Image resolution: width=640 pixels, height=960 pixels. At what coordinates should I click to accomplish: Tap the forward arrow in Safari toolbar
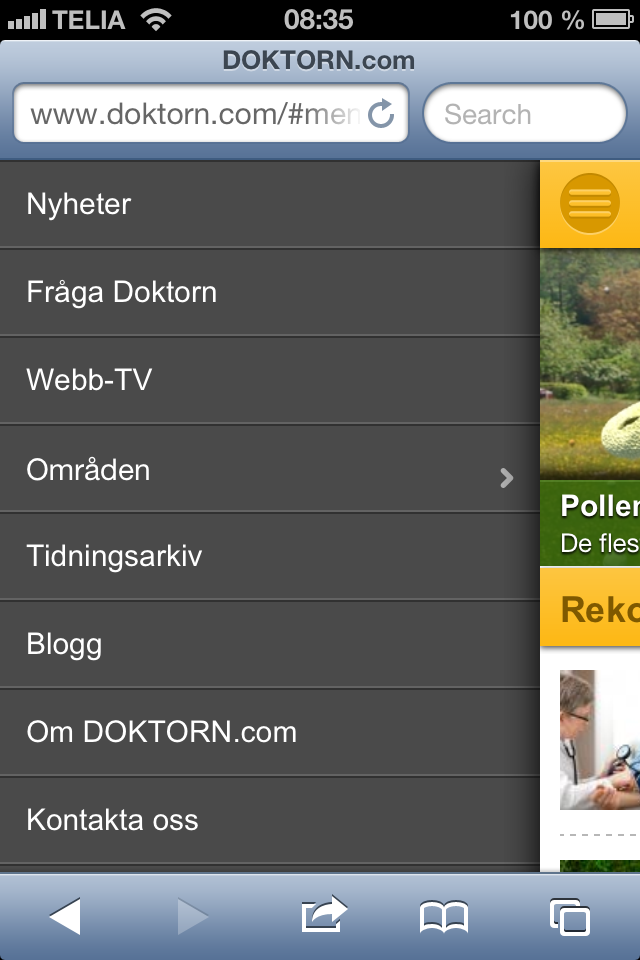pyautogui.click(x=192, y=916)
